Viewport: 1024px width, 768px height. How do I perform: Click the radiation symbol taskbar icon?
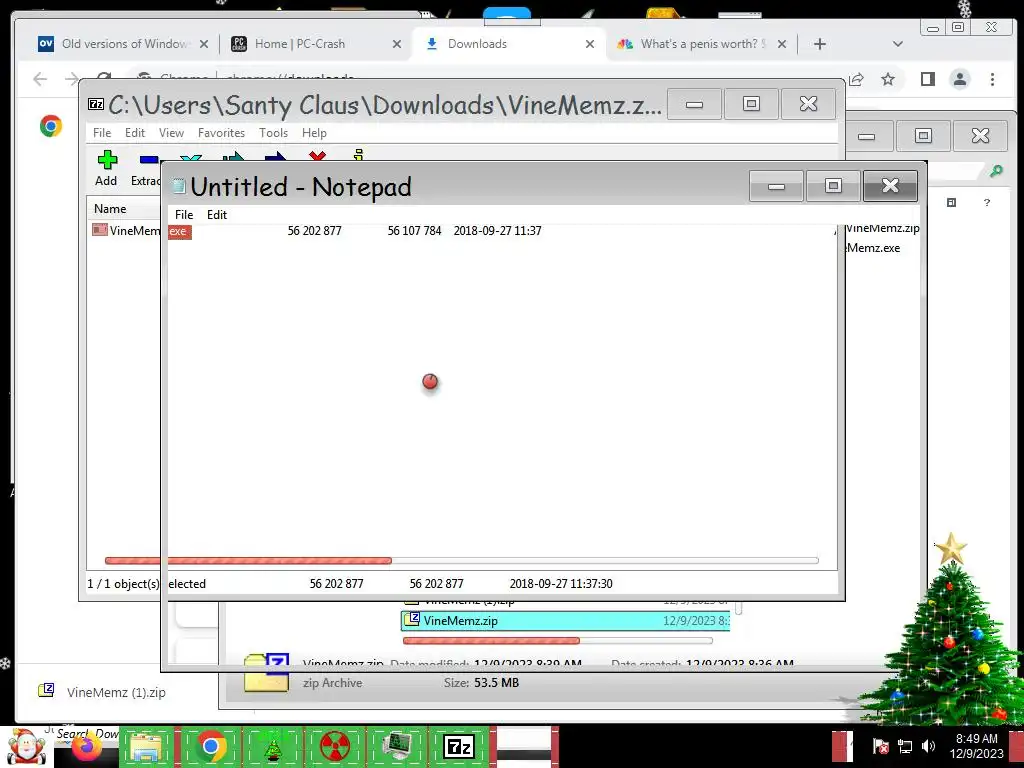(x=335, y=747)
